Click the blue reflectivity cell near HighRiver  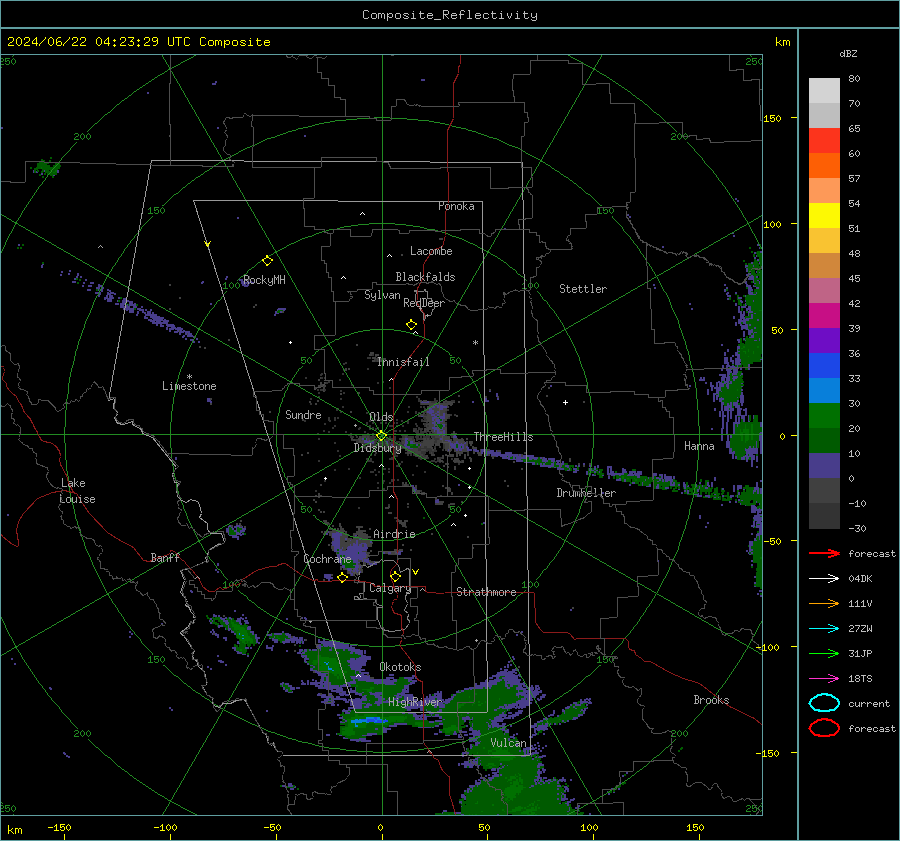(370, 720)
